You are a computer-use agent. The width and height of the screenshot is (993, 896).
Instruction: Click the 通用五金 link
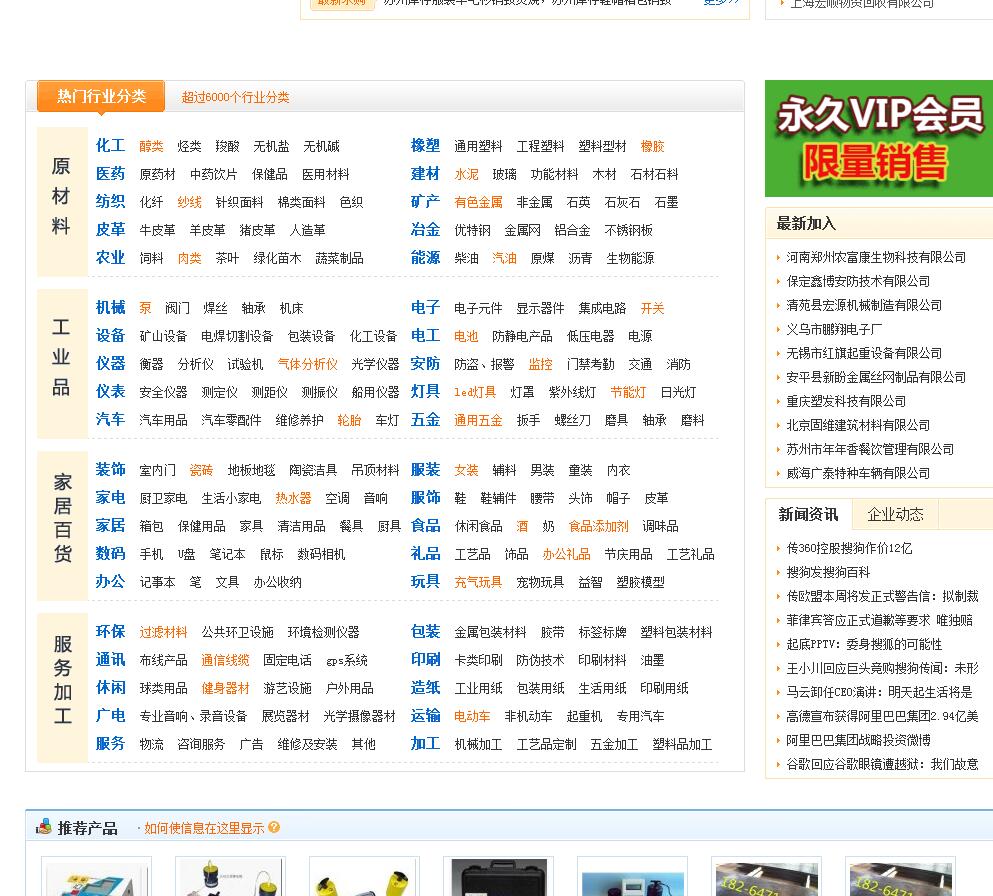tap(478, 420)
